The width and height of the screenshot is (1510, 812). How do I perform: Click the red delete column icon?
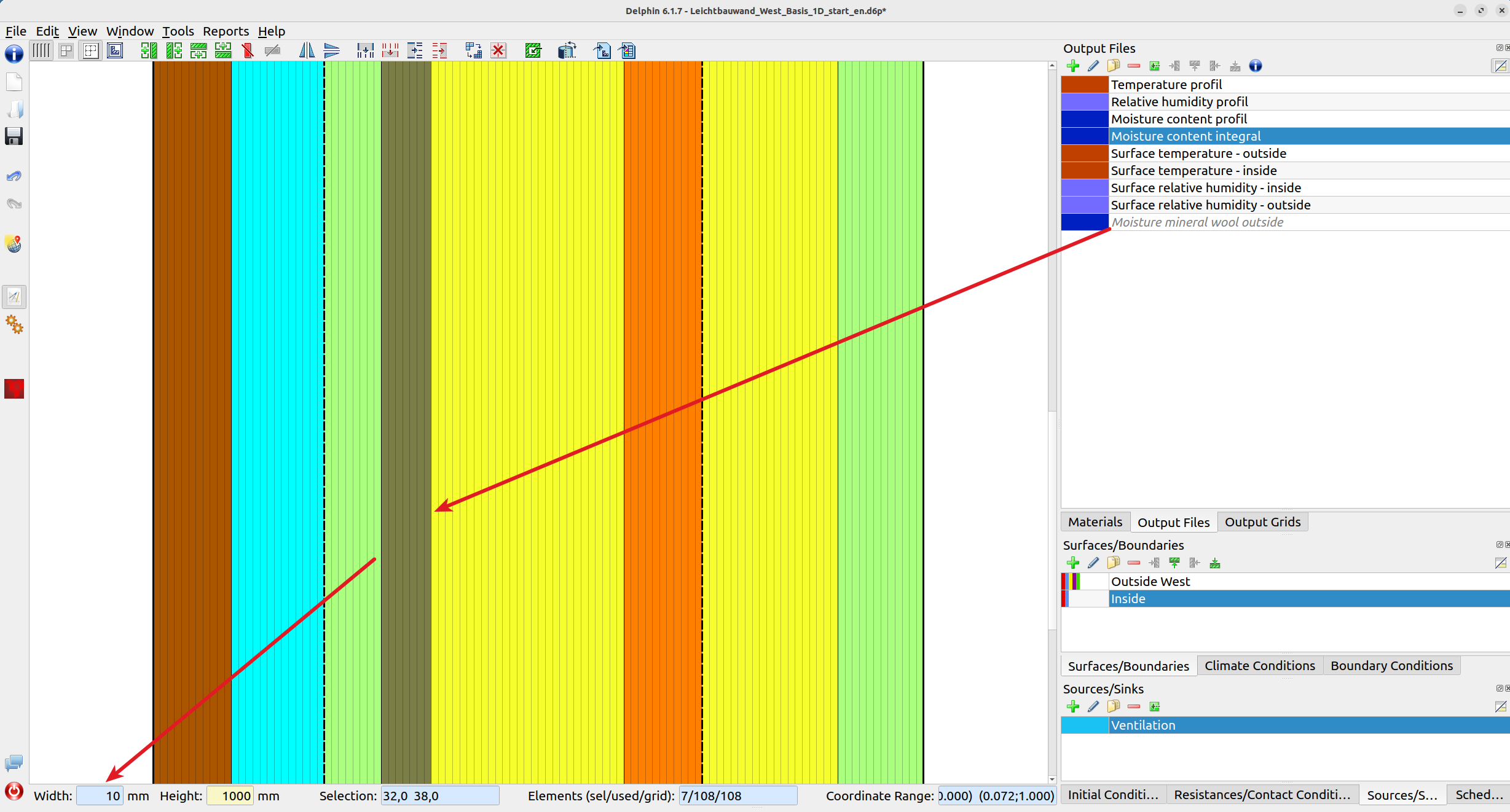[248, 50]
